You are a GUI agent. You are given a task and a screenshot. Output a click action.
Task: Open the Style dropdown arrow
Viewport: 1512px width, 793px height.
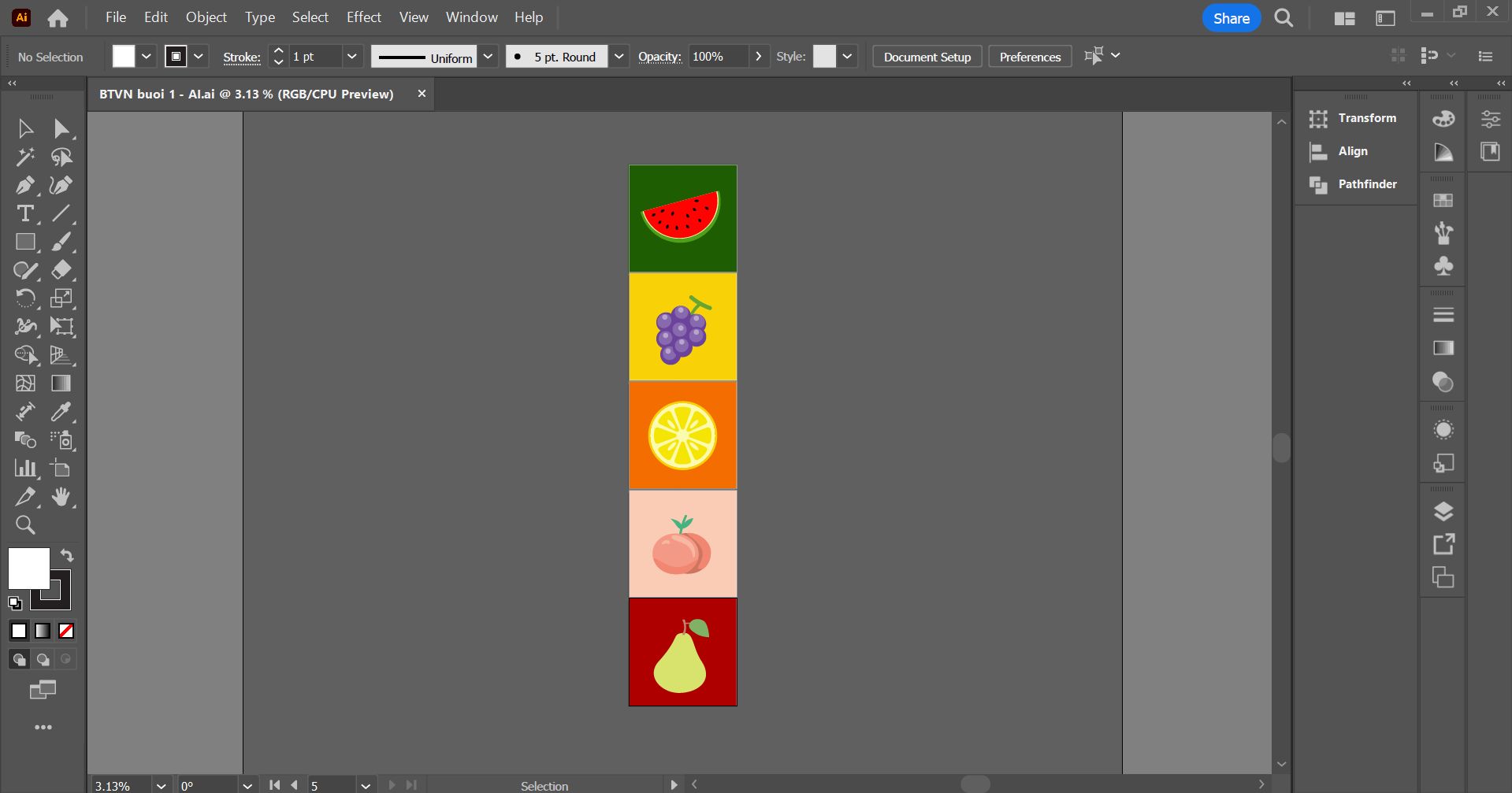coord(847,57)
